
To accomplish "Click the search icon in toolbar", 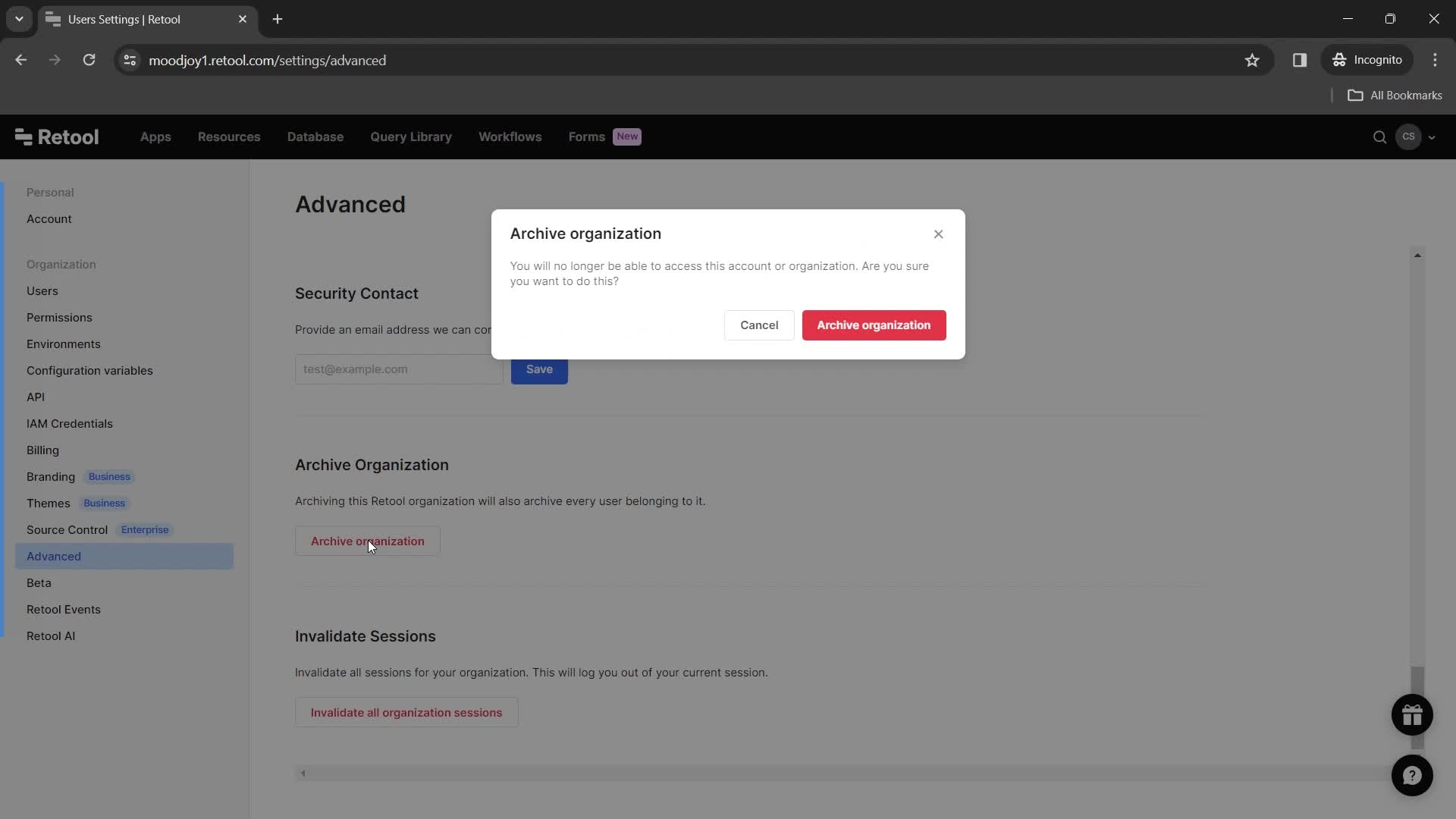I will click(x=1380, y=137).
